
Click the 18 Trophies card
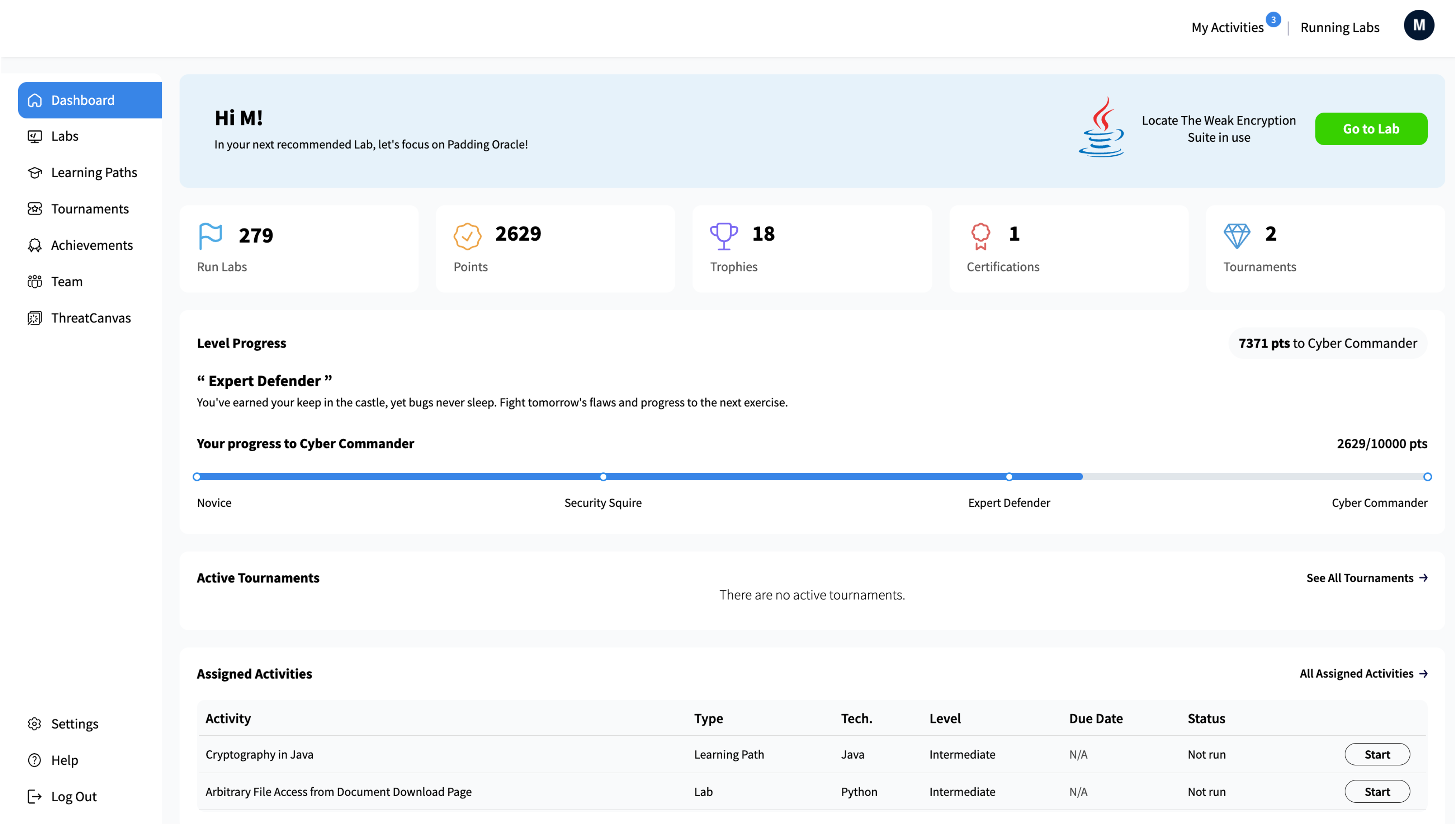coord(812,249)
